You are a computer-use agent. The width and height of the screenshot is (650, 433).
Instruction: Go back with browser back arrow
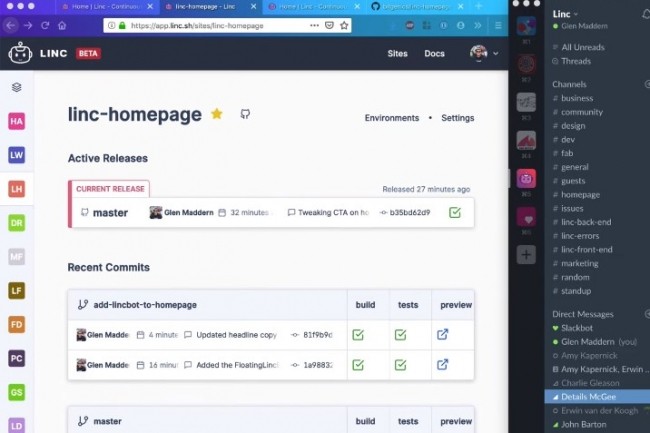[10, 26]
